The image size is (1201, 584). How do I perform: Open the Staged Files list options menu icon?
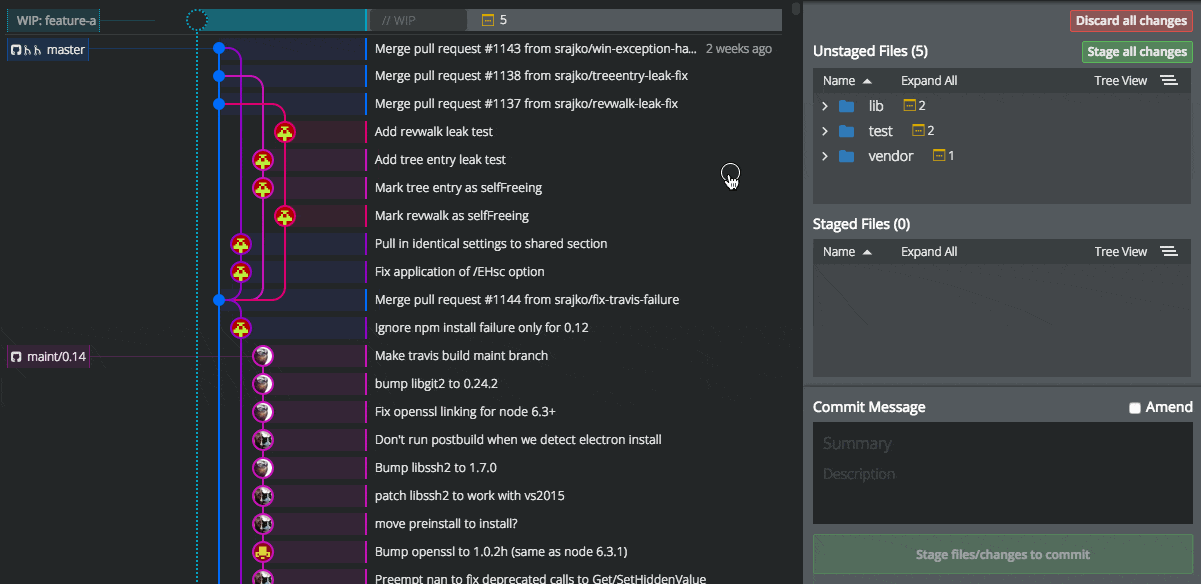click(x=1168, y=252)
